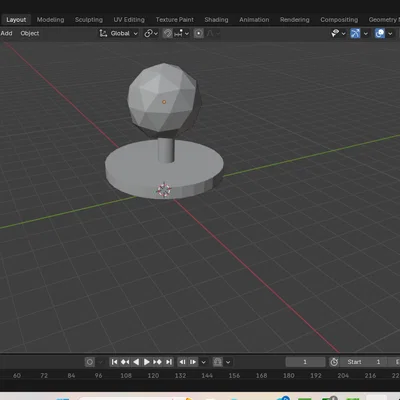The height and width of the screenshot is (400, 400).
Task: Click the Start frame field
Action: [x=364, y=362]
